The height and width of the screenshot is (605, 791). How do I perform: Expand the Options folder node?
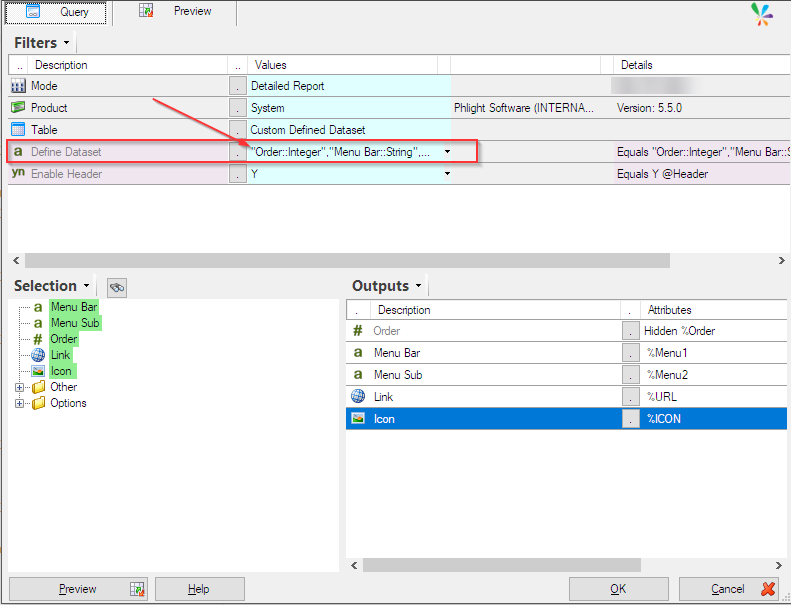coord(19,404)
